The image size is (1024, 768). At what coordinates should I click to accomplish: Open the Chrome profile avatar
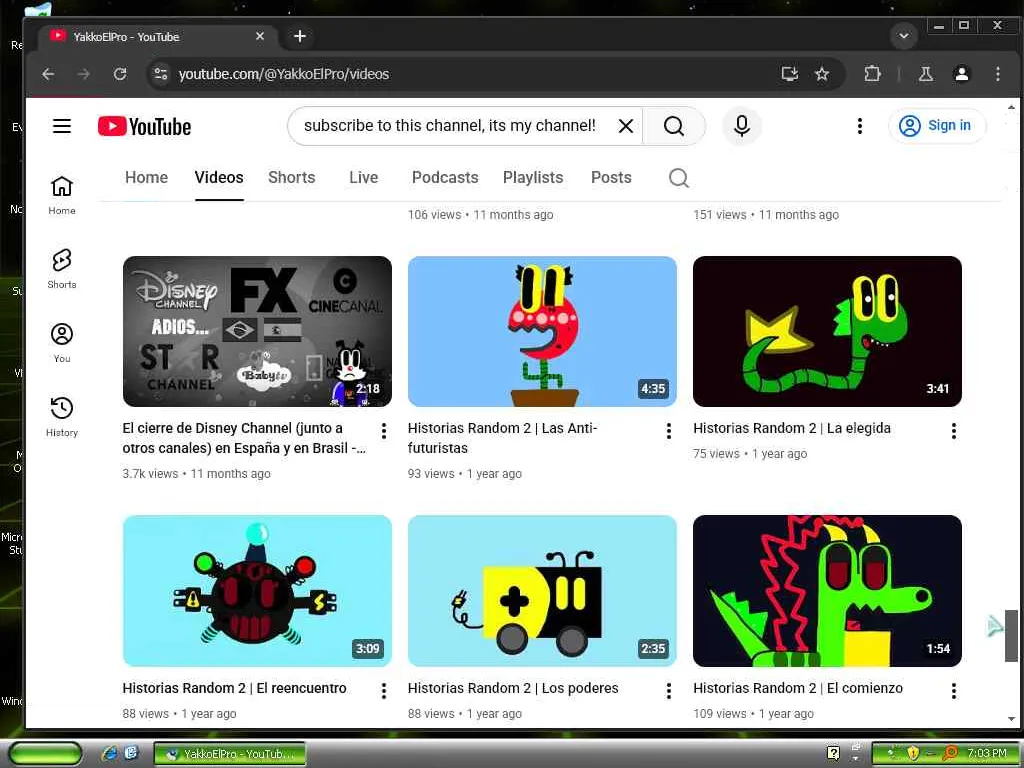[x=961, y=74]
